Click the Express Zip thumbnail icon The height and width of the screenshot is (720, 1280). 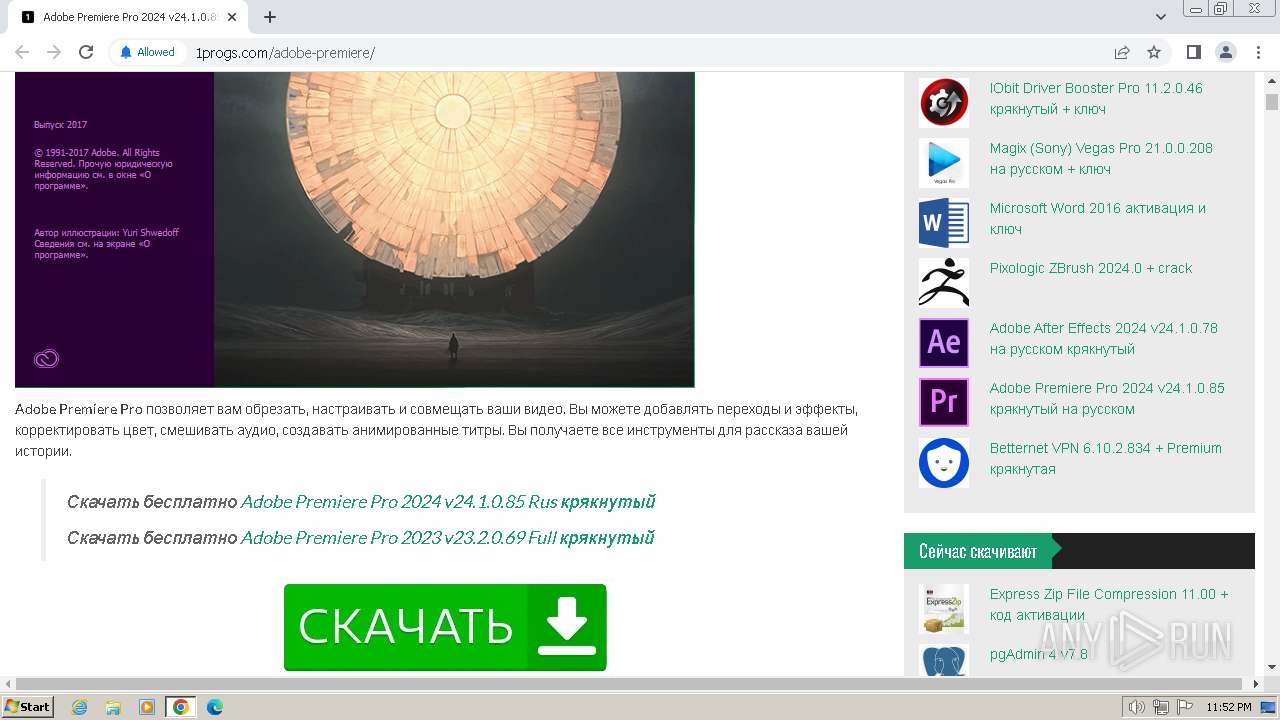click(944, 609)
